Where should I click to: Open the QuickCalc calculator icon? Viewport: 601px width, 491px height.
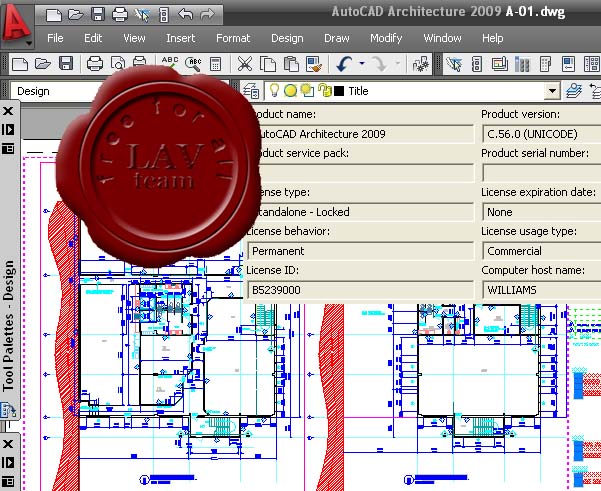[215, 64]
